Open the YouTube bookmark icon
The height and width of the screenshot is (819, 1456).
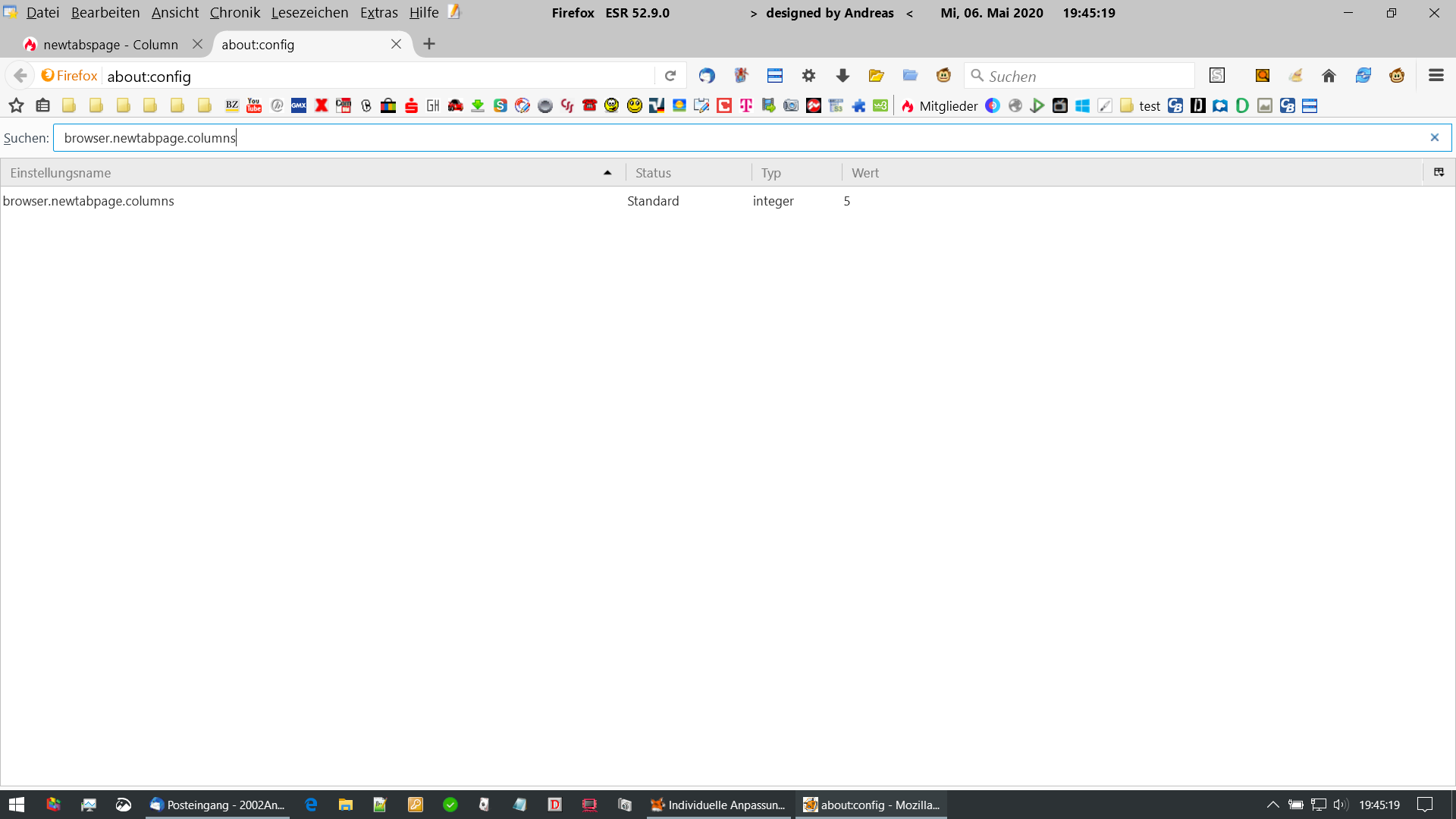point(254,106)
